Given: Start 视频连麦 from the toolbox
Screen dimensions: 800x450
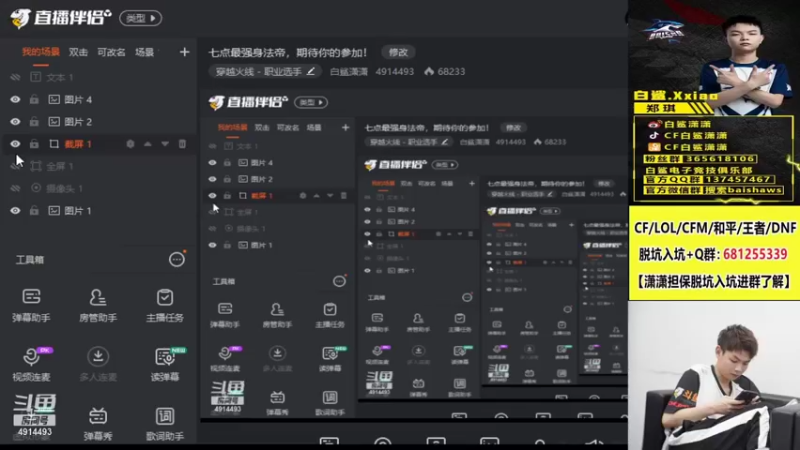Looking at the screenshot, I should (31, 364).
